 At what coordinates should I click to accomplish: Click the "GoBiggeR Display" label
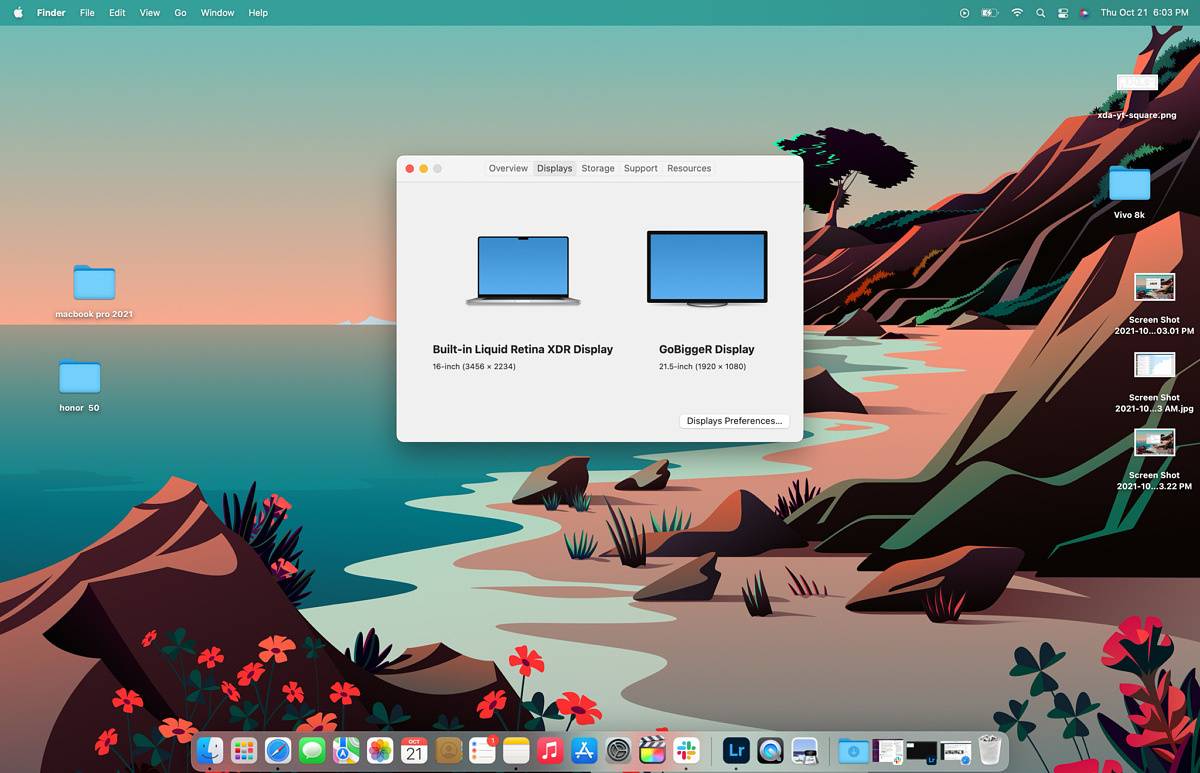coord(707,349)
